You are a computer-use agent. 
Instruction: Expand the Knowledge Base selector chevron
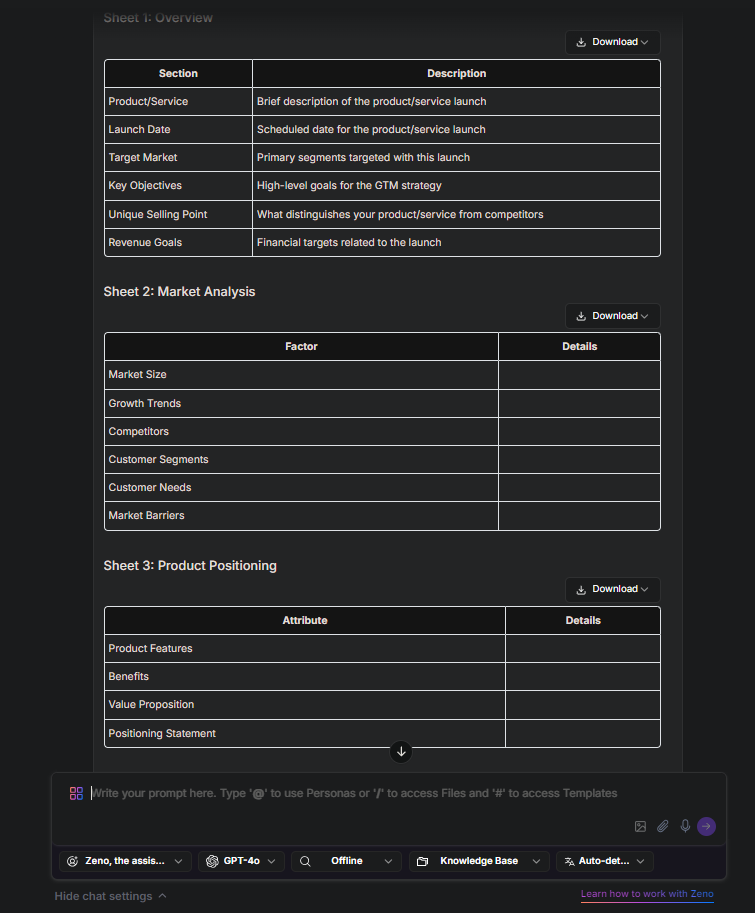[536, 861]
